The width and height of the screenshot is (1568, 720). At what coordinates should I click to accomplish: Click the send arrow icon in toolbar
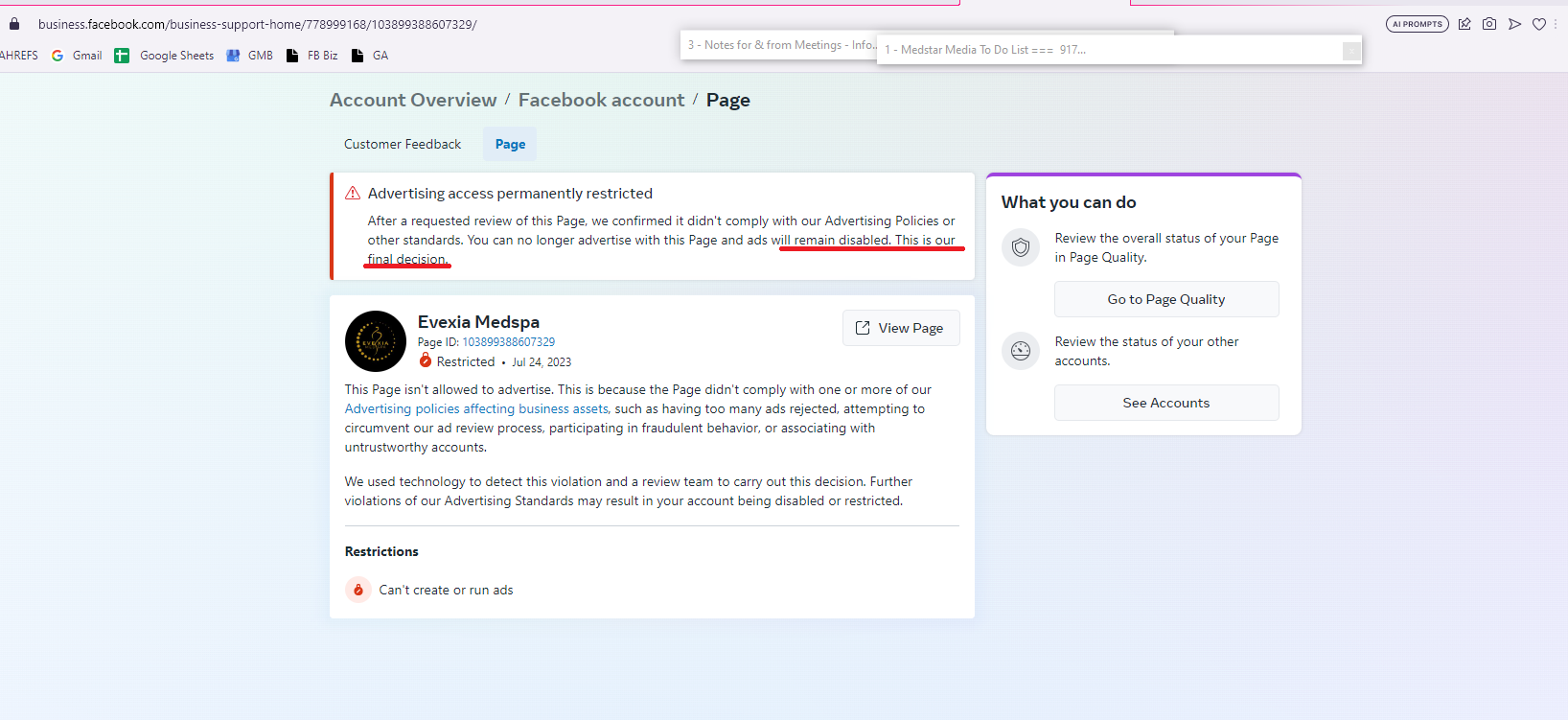1514,24
